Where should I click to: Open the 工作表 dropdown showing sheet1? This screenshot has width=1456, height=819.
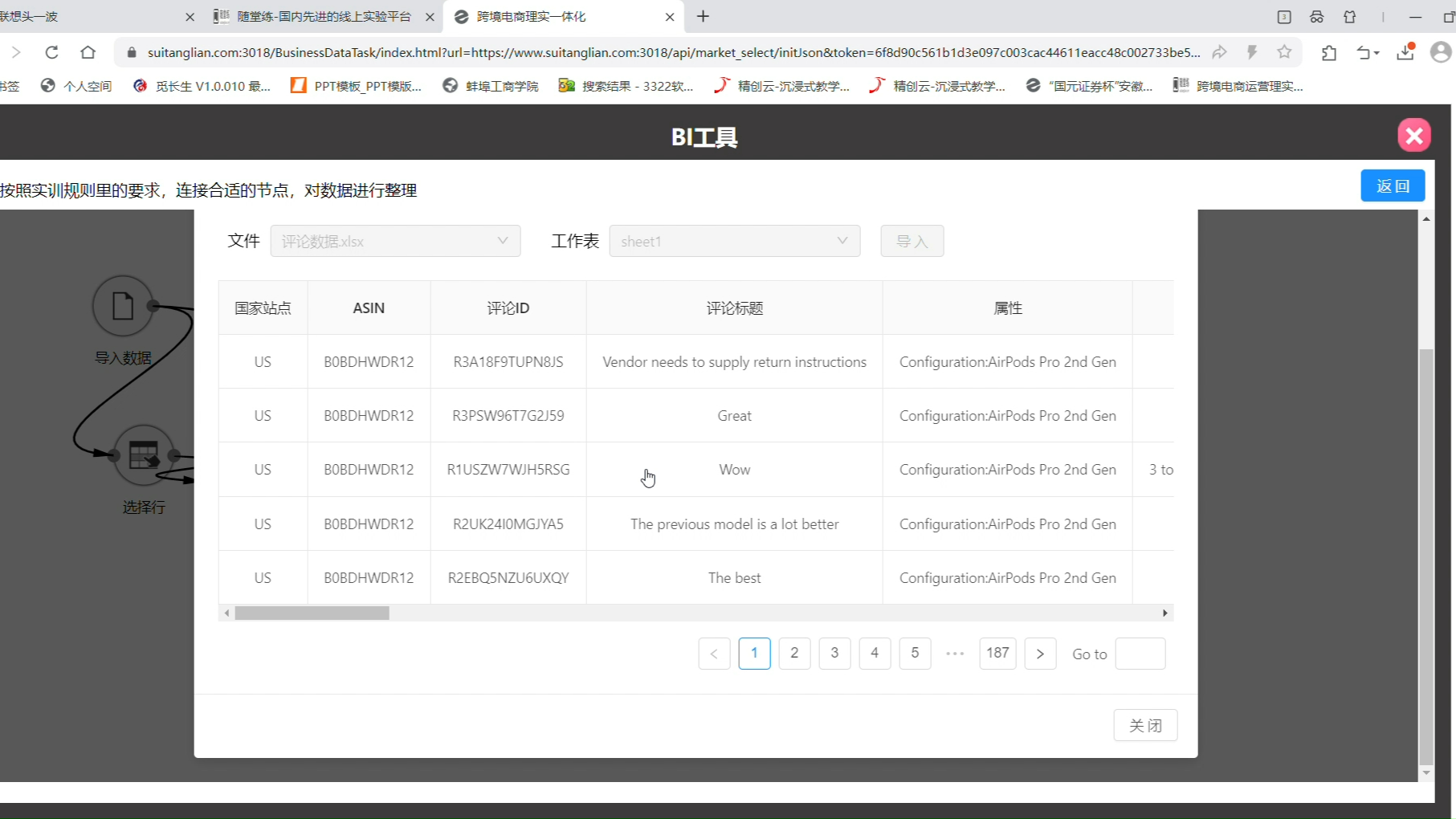735,241
